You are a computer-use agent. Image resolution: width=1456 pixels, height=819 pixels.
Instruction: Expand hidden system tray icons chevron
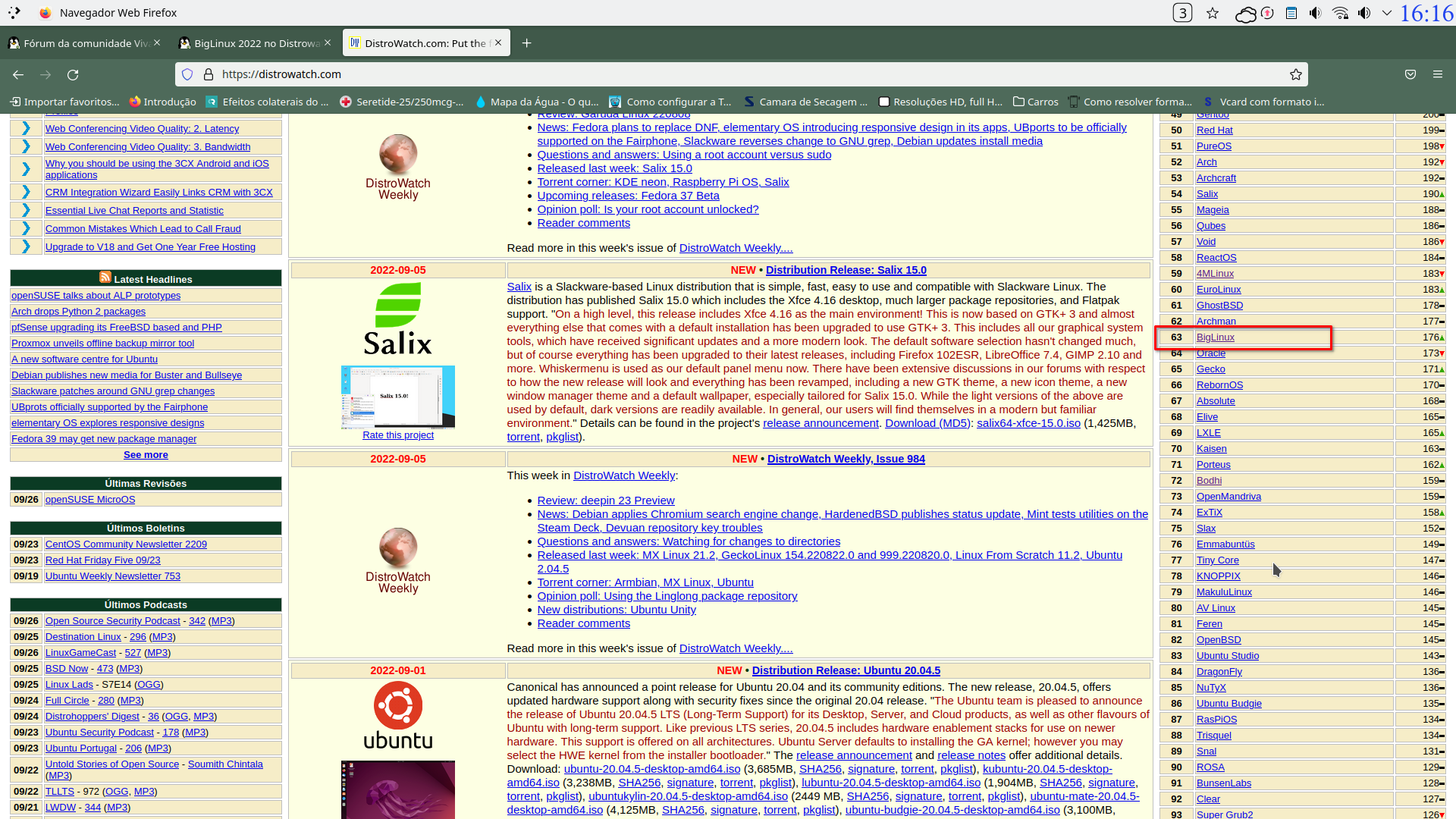point(1387,13)
